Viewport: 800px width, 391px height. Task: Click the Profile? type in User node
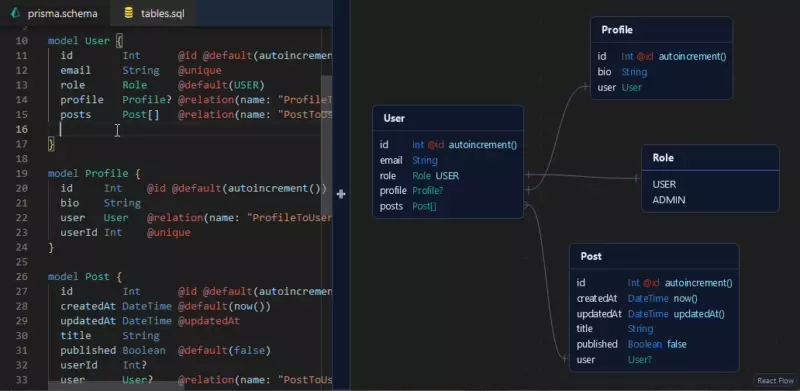click(428, 191)
